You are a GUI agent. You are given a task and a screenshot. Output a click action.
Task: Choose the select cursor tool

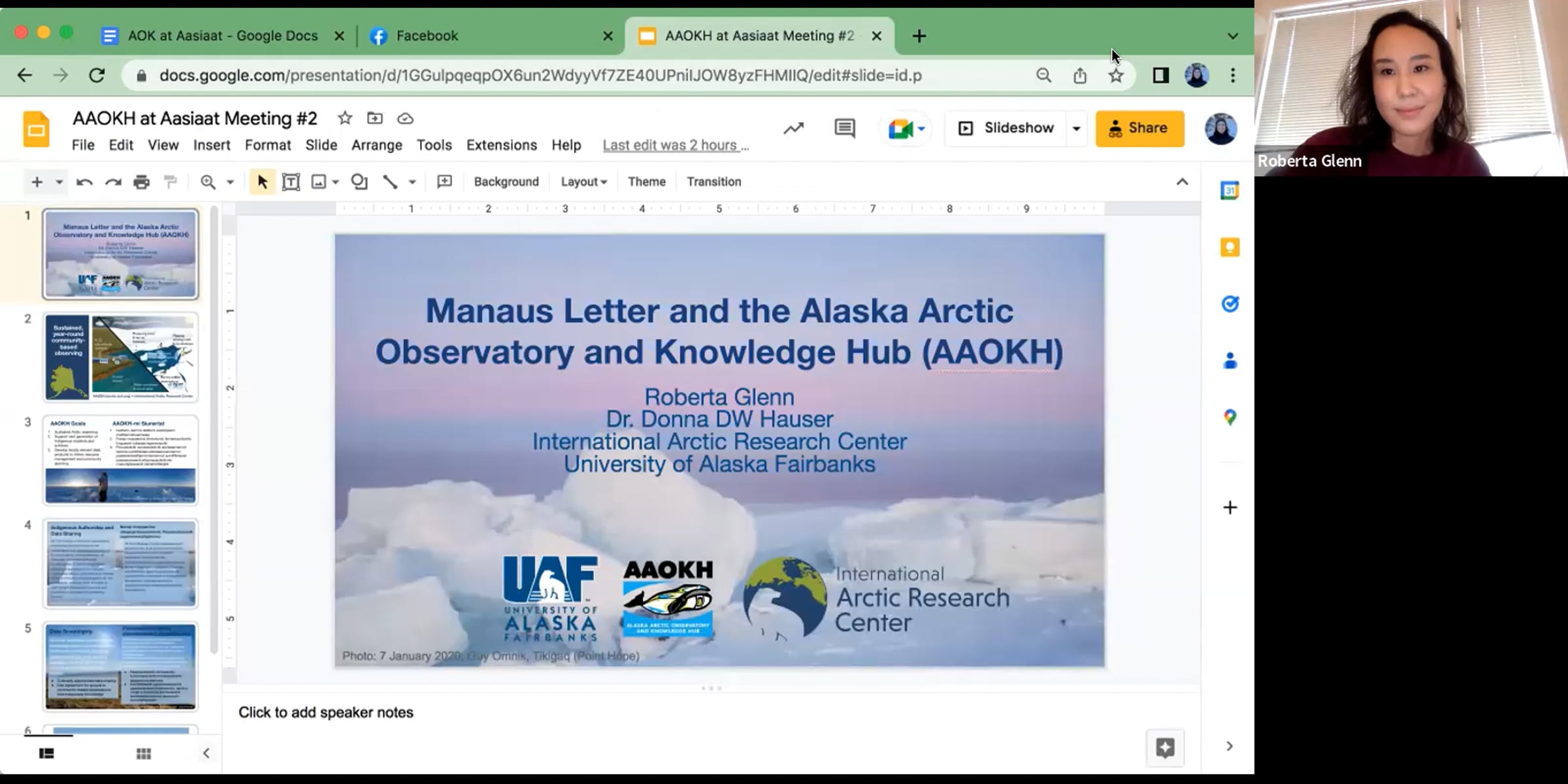[x=262, y=182]
